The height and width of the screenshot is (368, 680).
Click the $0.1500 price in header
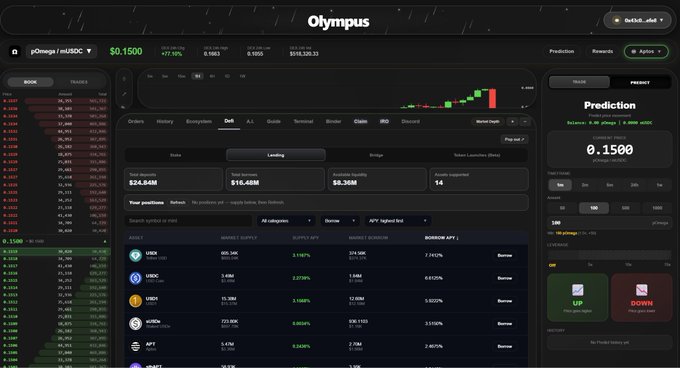126,52
